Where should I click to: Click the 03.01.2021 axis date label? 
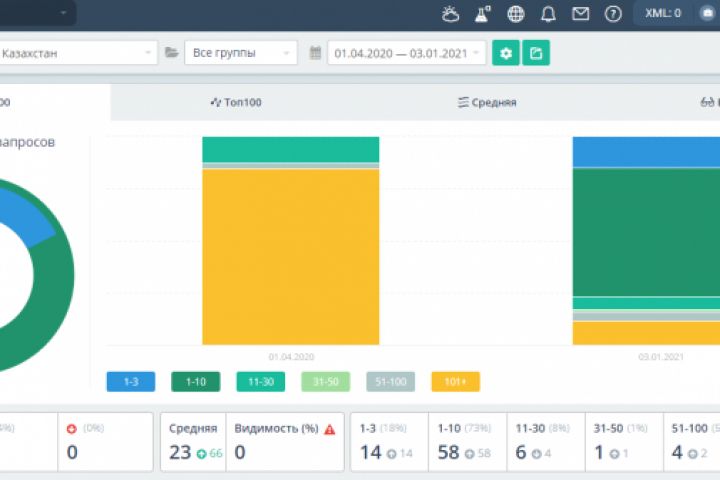point(661,357)
